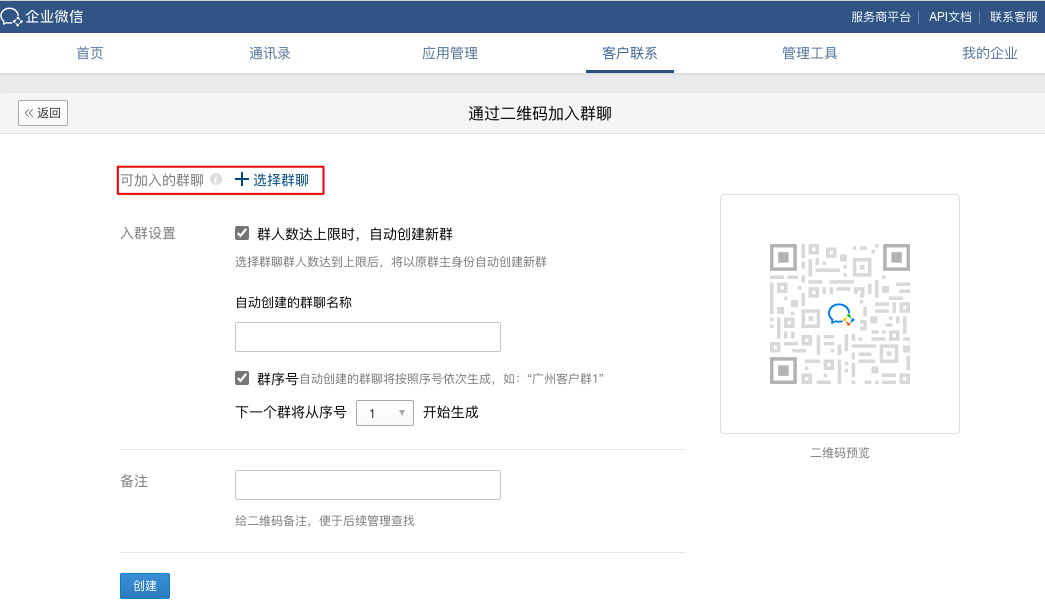Click the QR code preview image
This screenshot has width=1045, height=604.
pos(839,314)
